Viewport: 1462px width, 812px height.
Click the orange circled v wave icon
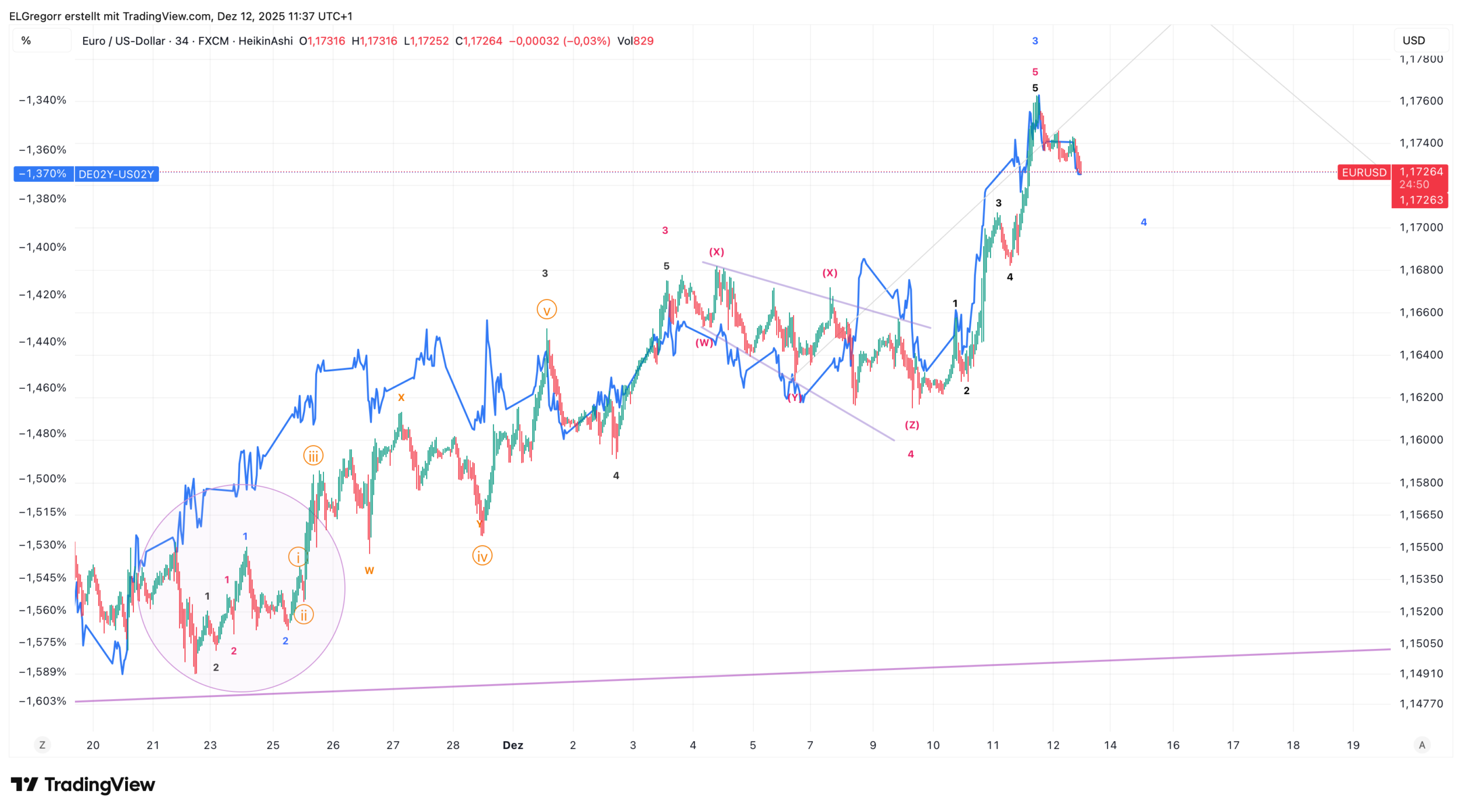pos(547,310)
